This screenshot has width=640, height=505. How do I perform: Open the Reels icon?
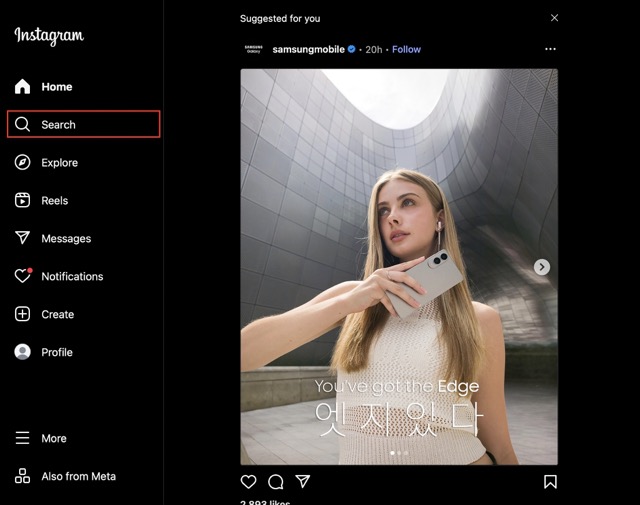coord(22,200)
